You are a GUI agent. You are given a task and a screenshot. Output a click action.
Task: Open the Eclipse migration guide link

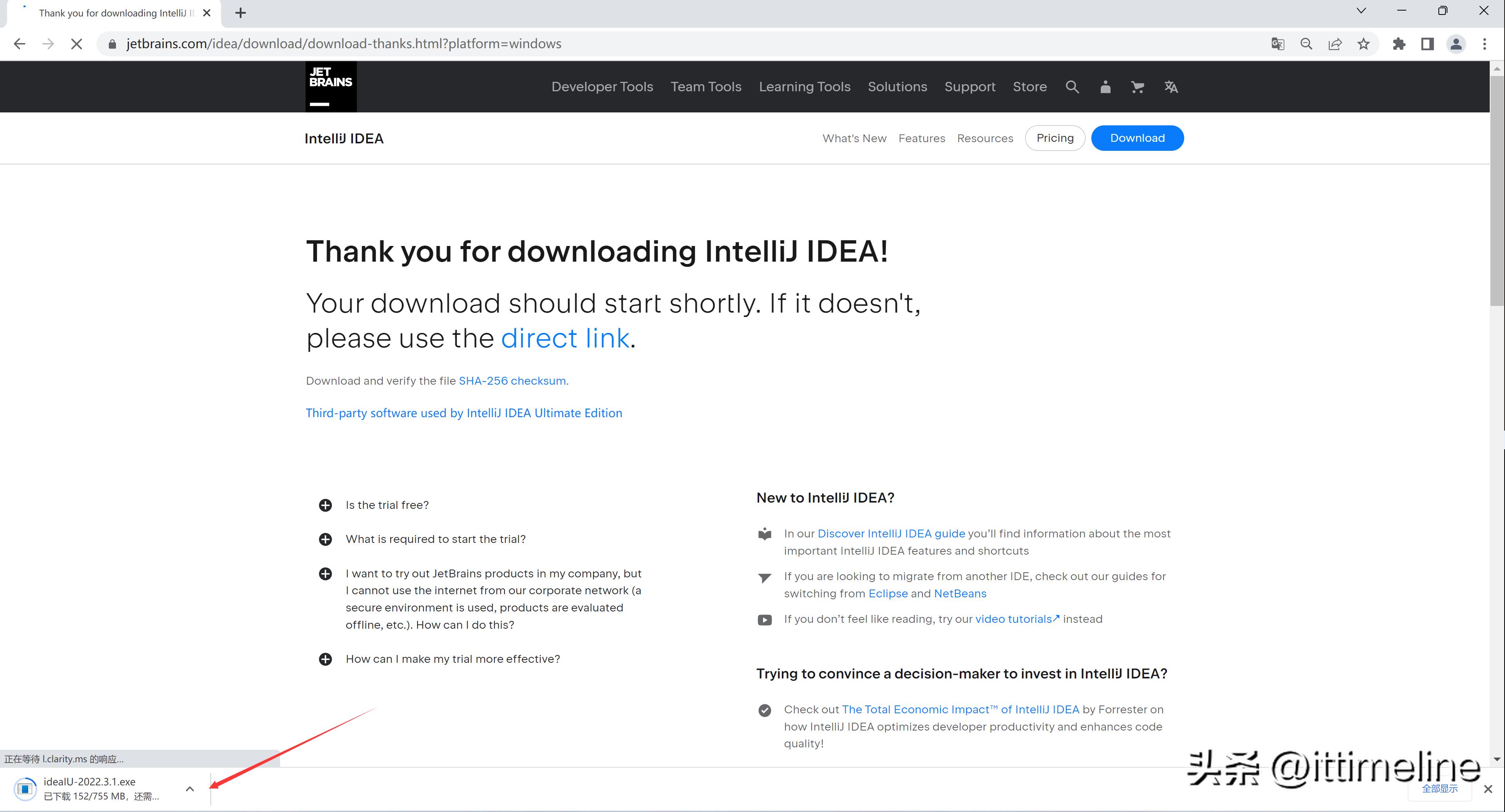tap(888, 593)
